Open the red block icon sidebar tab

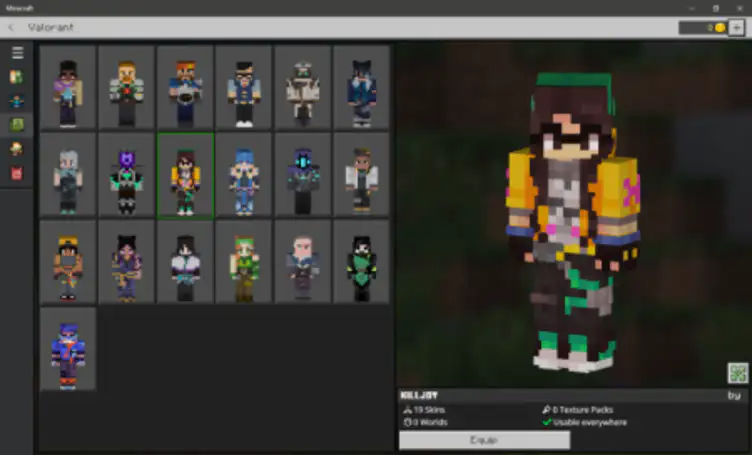click(x=17, y=173)
